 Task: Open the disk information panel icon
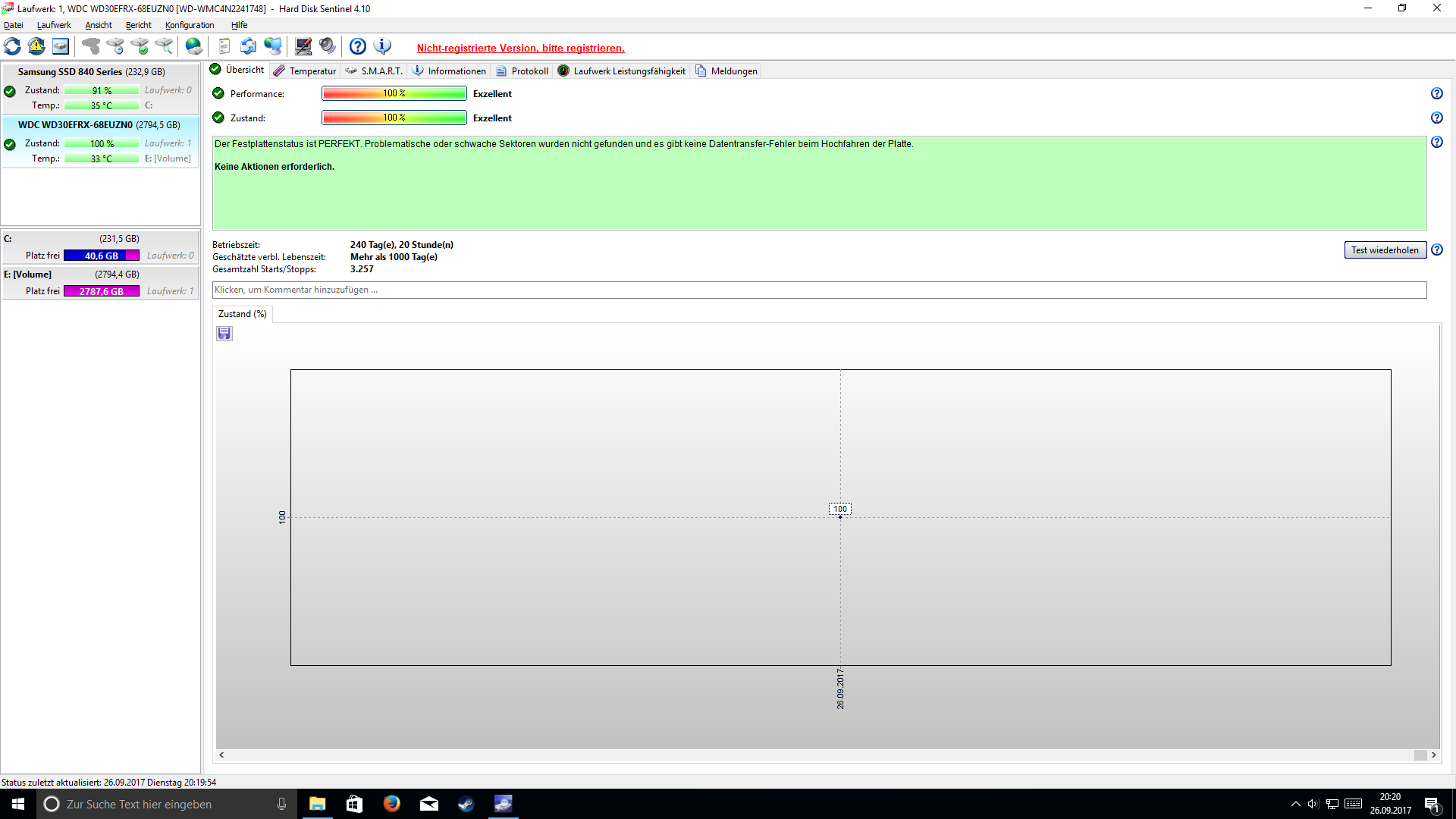point(61,46)
